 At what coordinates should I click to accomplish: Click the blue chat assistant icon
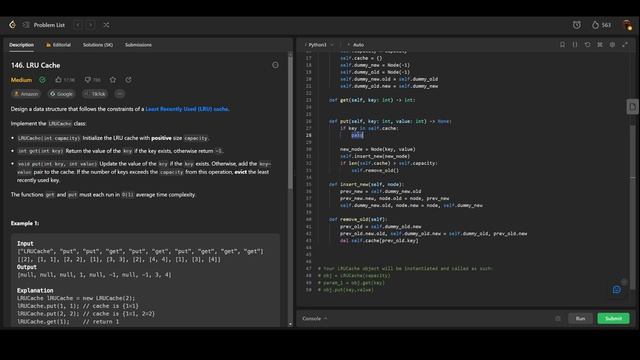[x=617, y=289]
